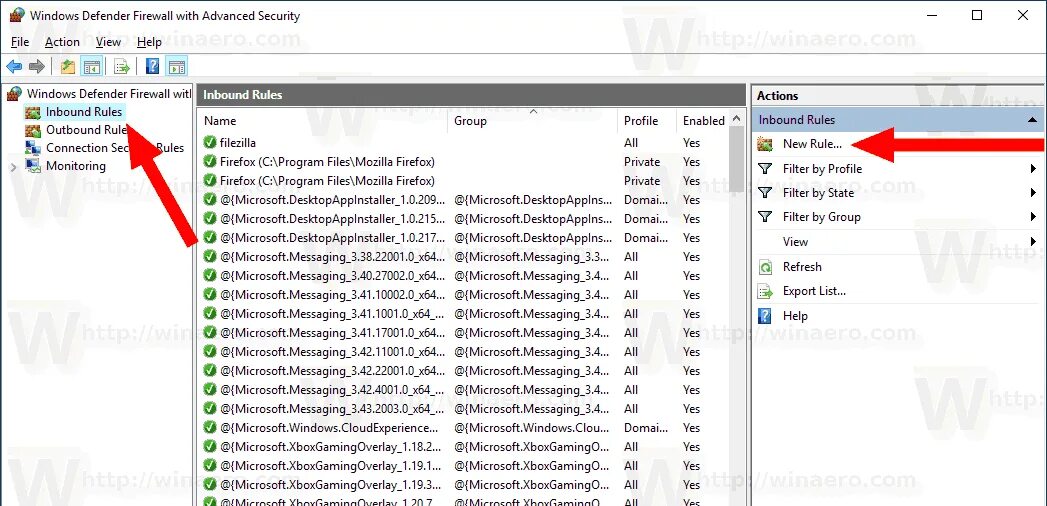Click the green check icon of filezilla rule

pos(210,143)
